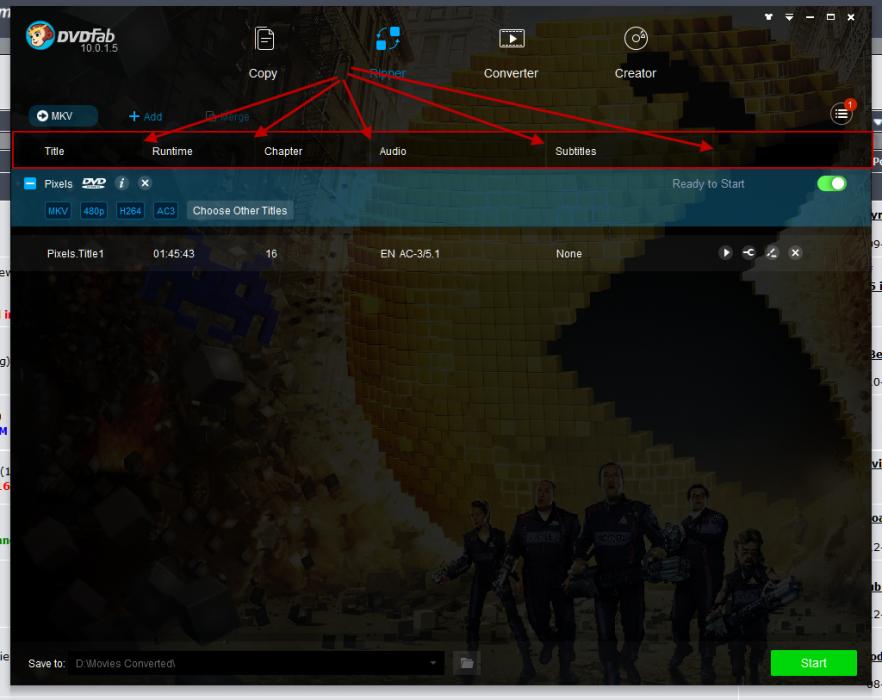Click the Add source button
The height and width of the screenshot is (700, 882).
[146, 116]
